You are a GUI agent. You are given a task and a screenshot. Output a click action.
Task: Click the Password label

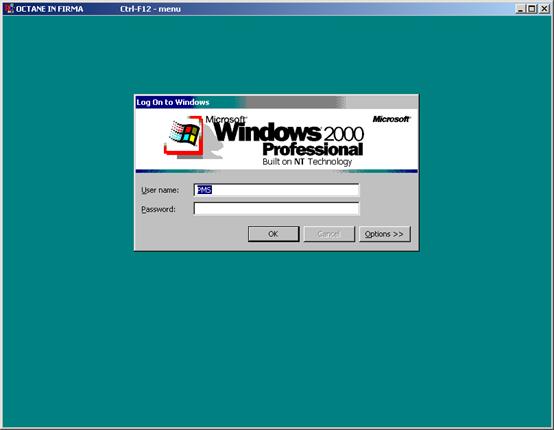pos(158,209)
